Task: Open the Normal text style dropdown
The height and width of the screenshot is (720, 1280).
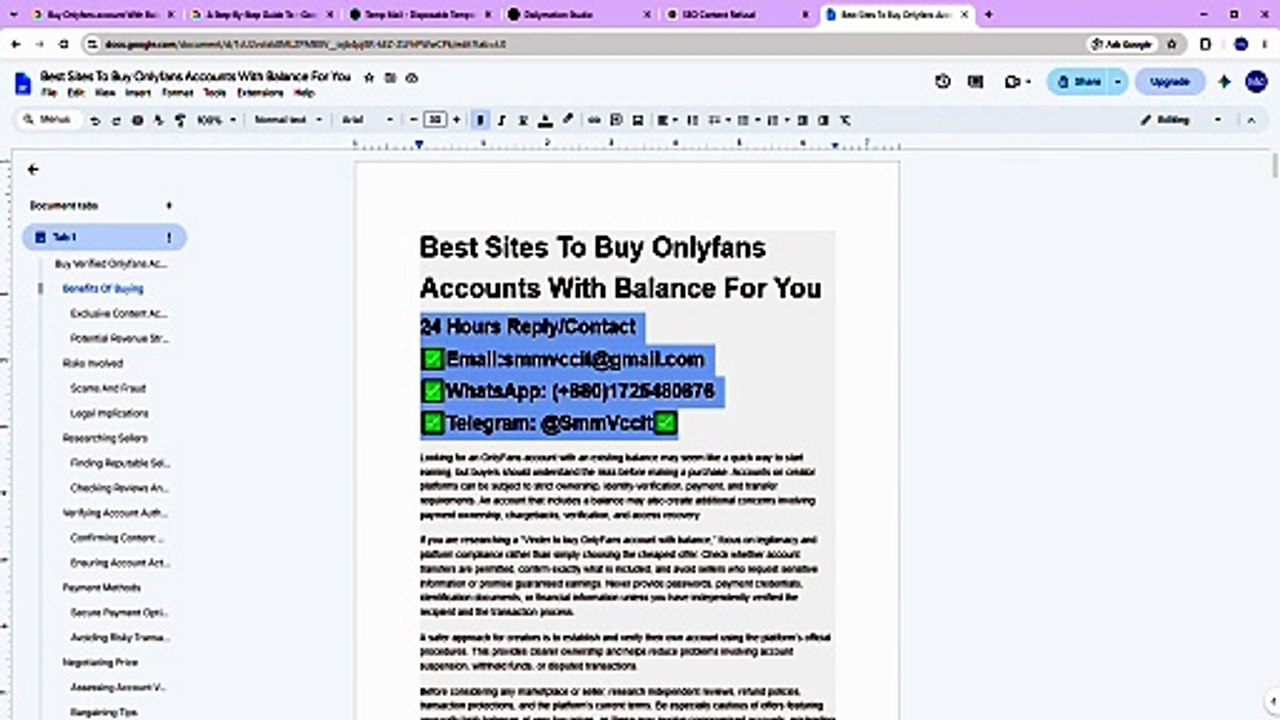Action: (288, 120)
